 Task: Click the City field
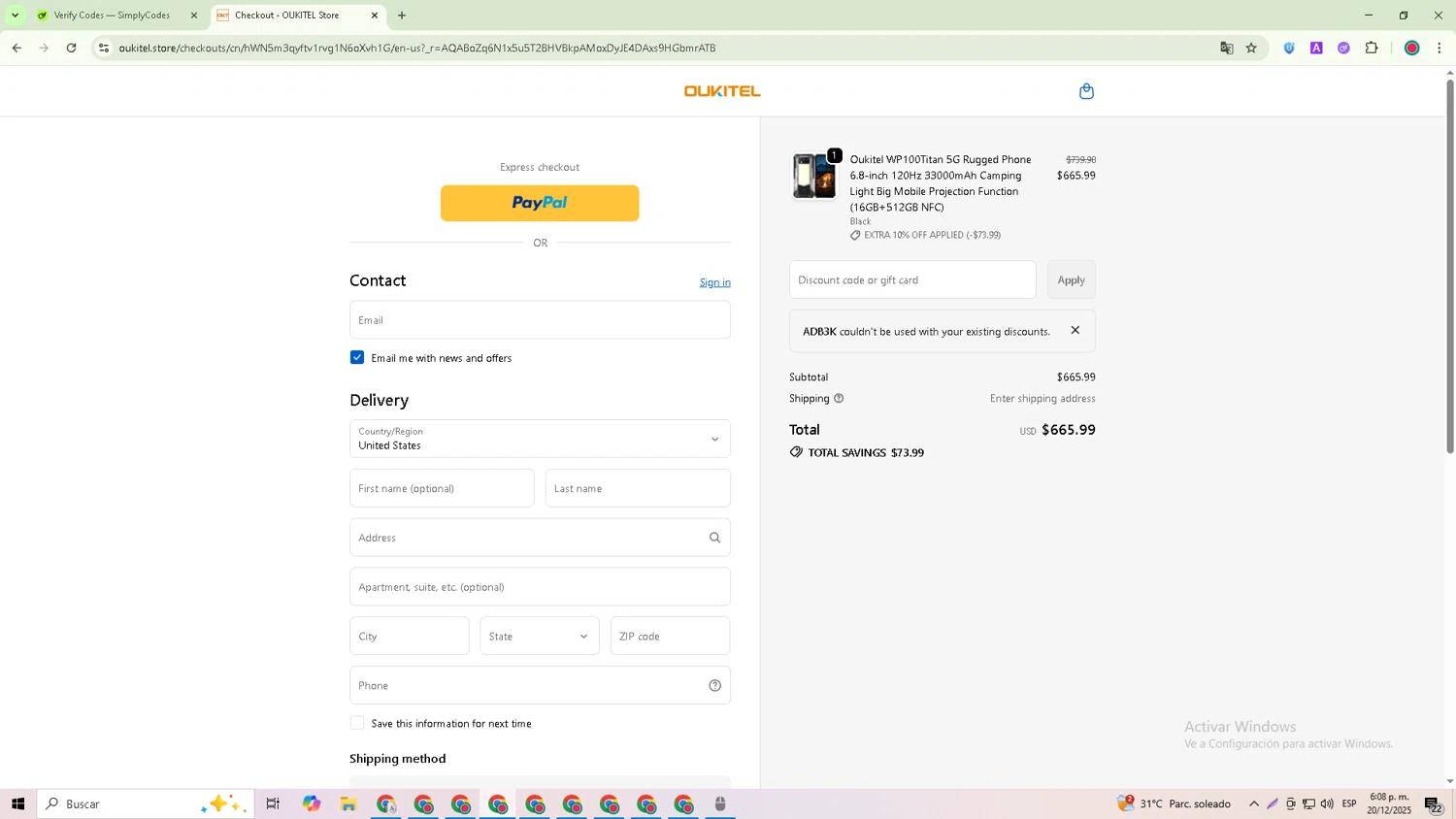[x=410, y=637]
